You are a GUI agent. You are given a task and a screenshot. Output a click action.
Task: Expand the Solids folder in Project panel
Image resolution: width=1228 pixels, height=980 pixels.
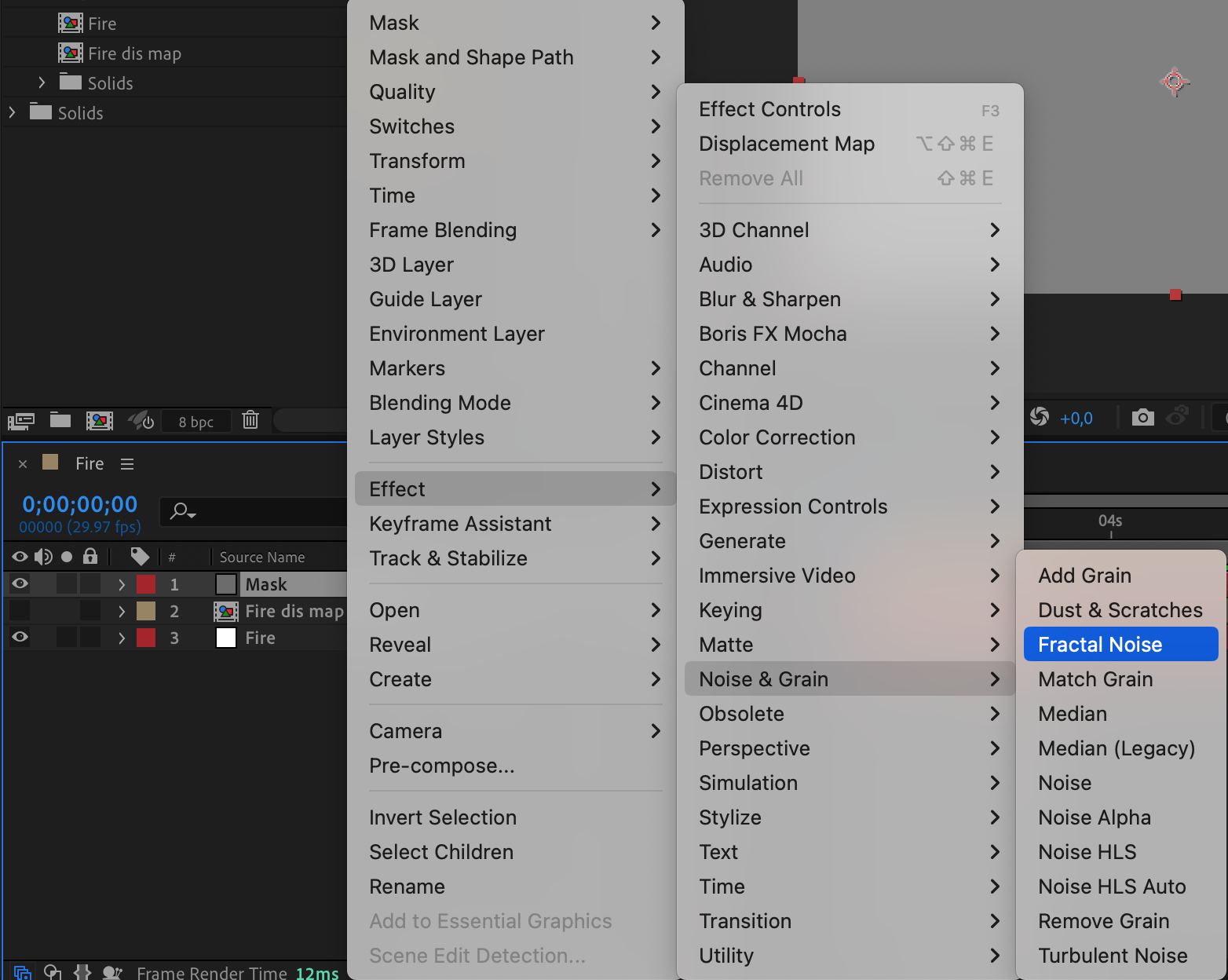[12, 112]
